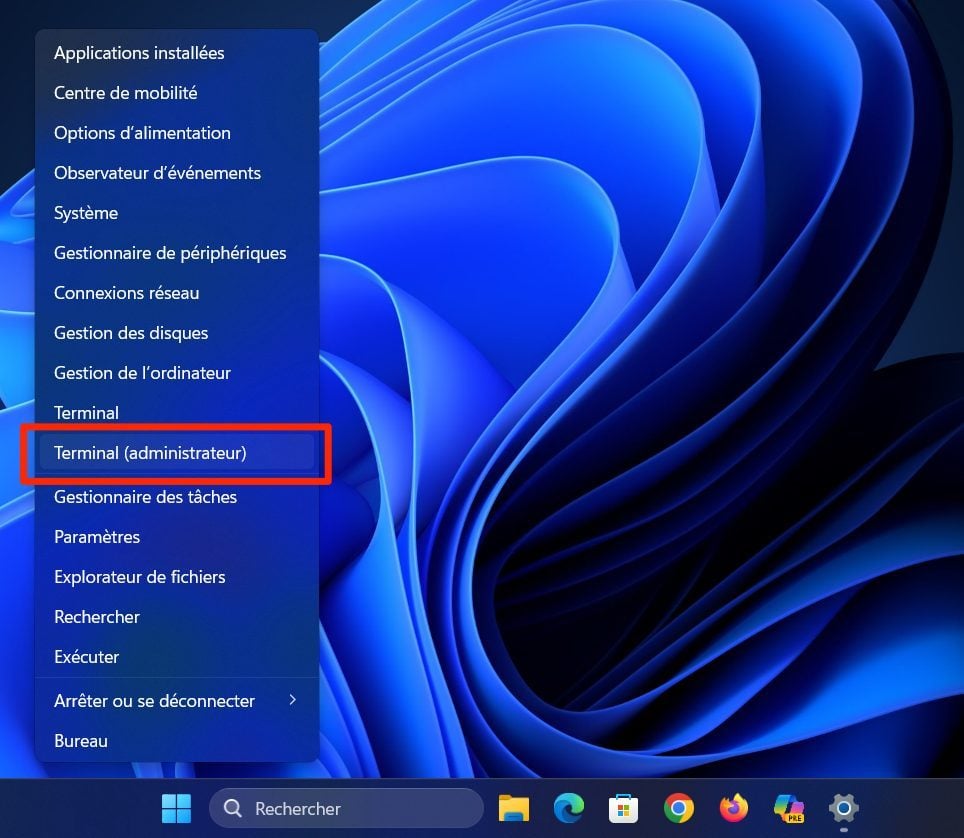Open Applications installées
Screen dimensions: 964x838
click(177, 53)
